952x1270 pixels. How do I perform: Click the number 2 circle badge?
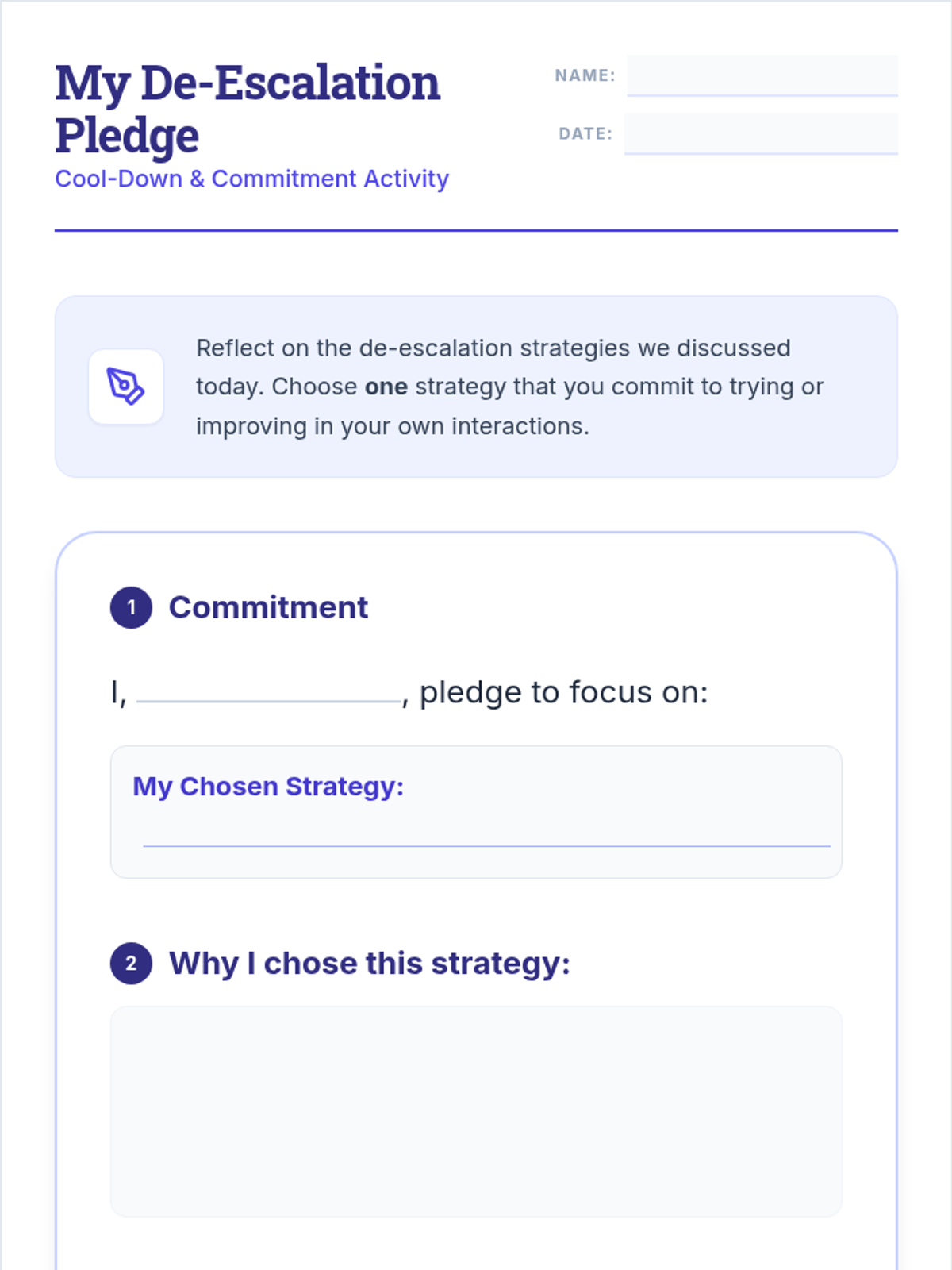click(131, 964)
